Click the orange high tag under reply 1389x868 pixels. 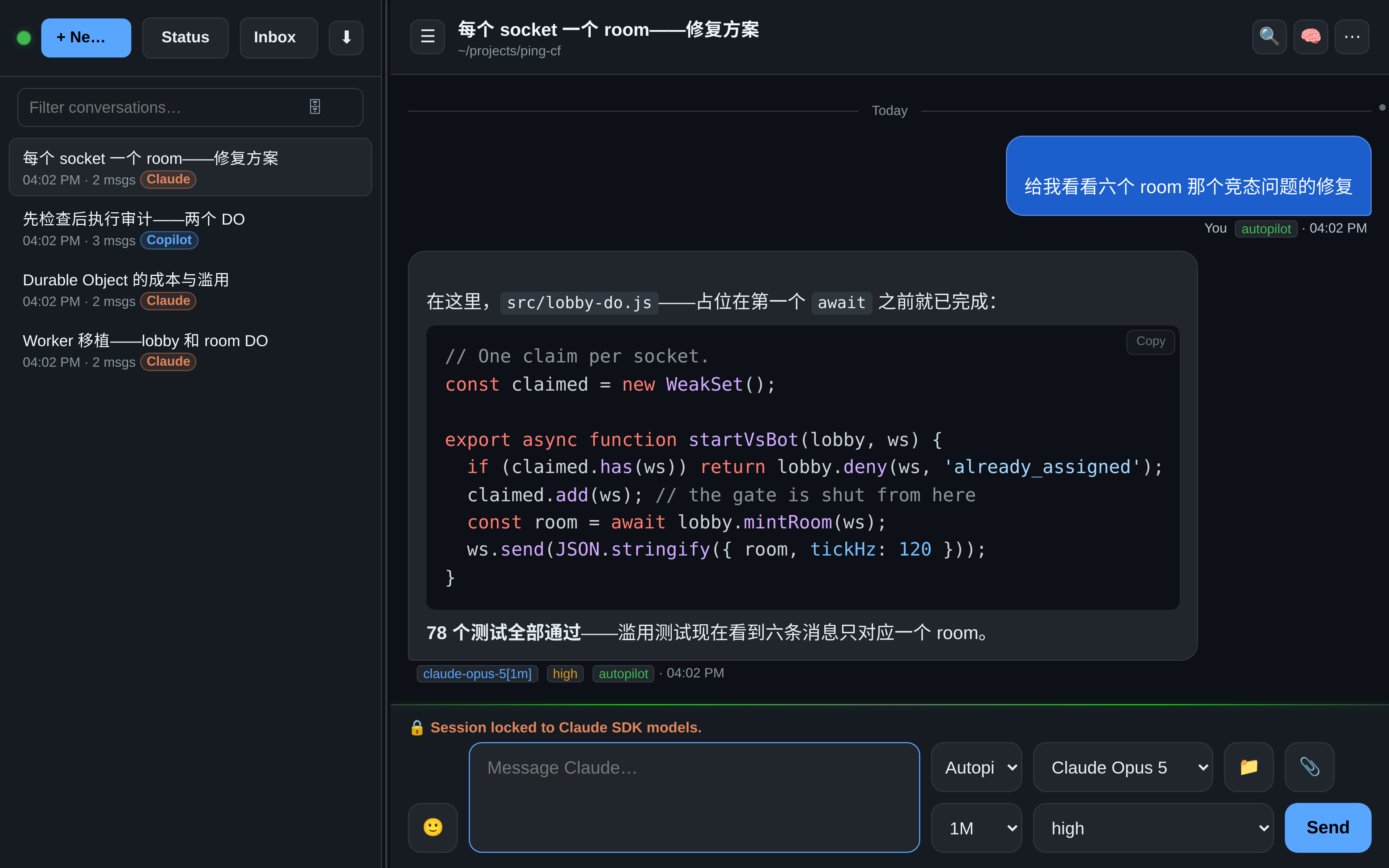(x=565, y=673)
